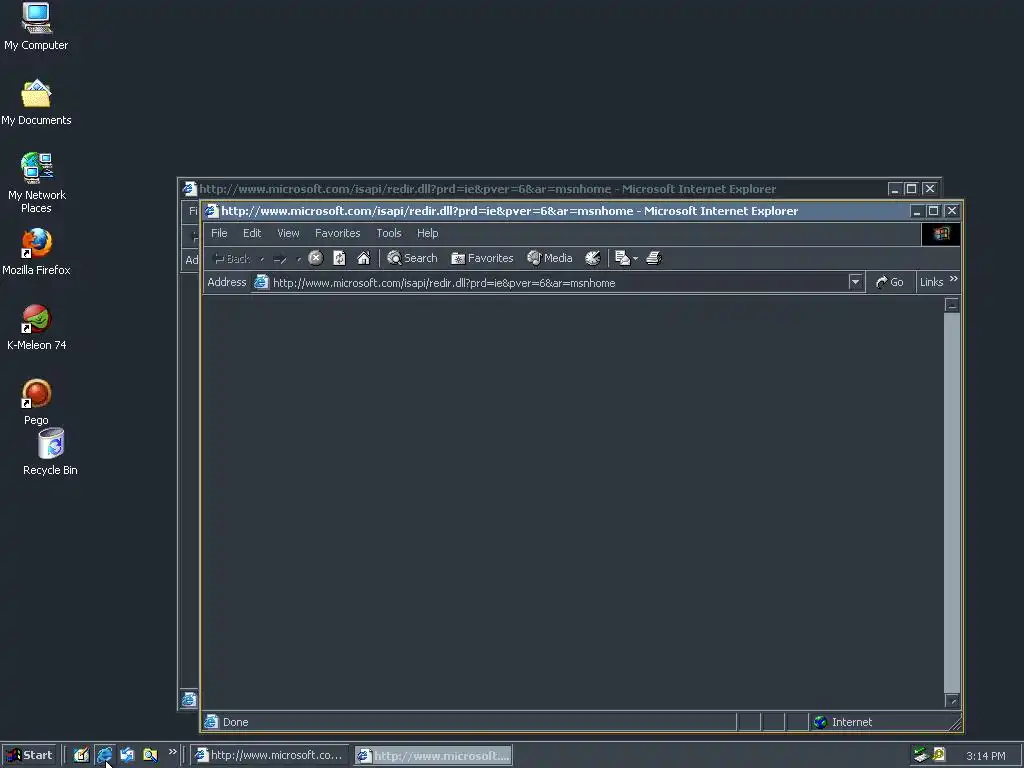Open the Tools menu
This screenshot has width=1024, height=768.
389,233
